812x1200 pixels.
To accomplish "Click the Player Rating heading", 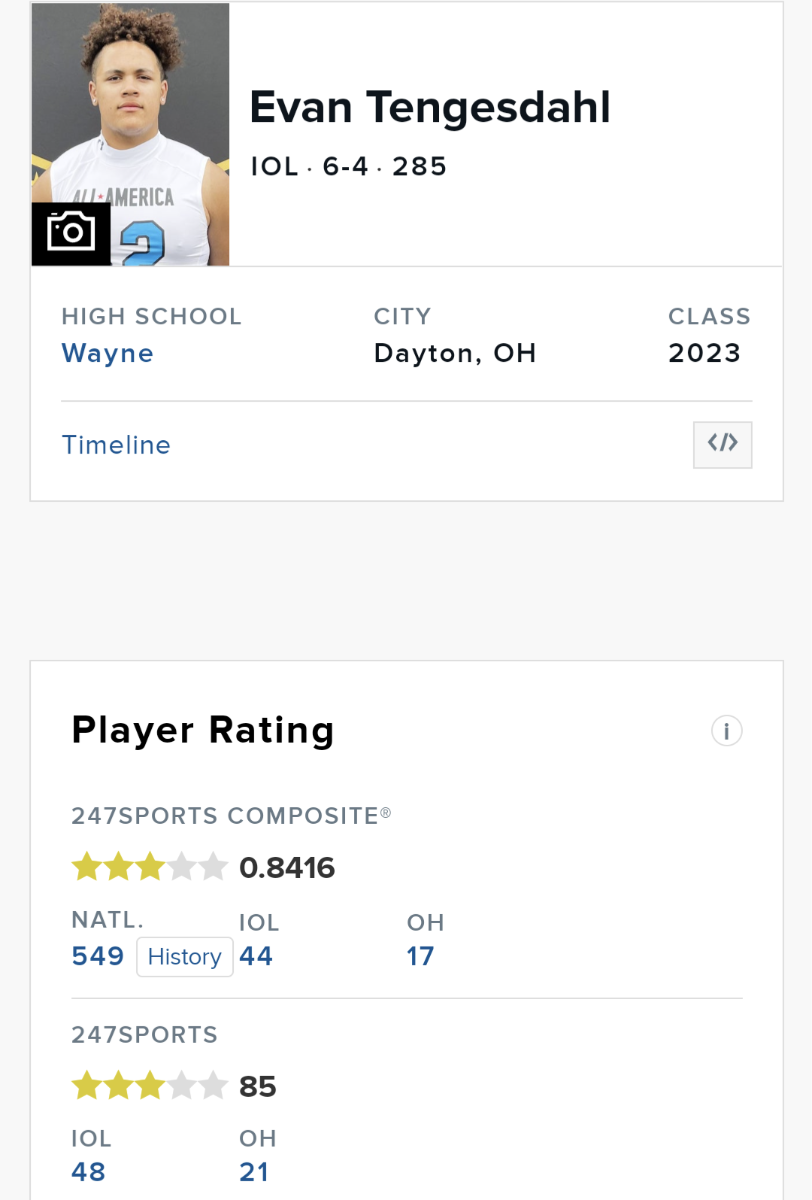I will 203,731.
